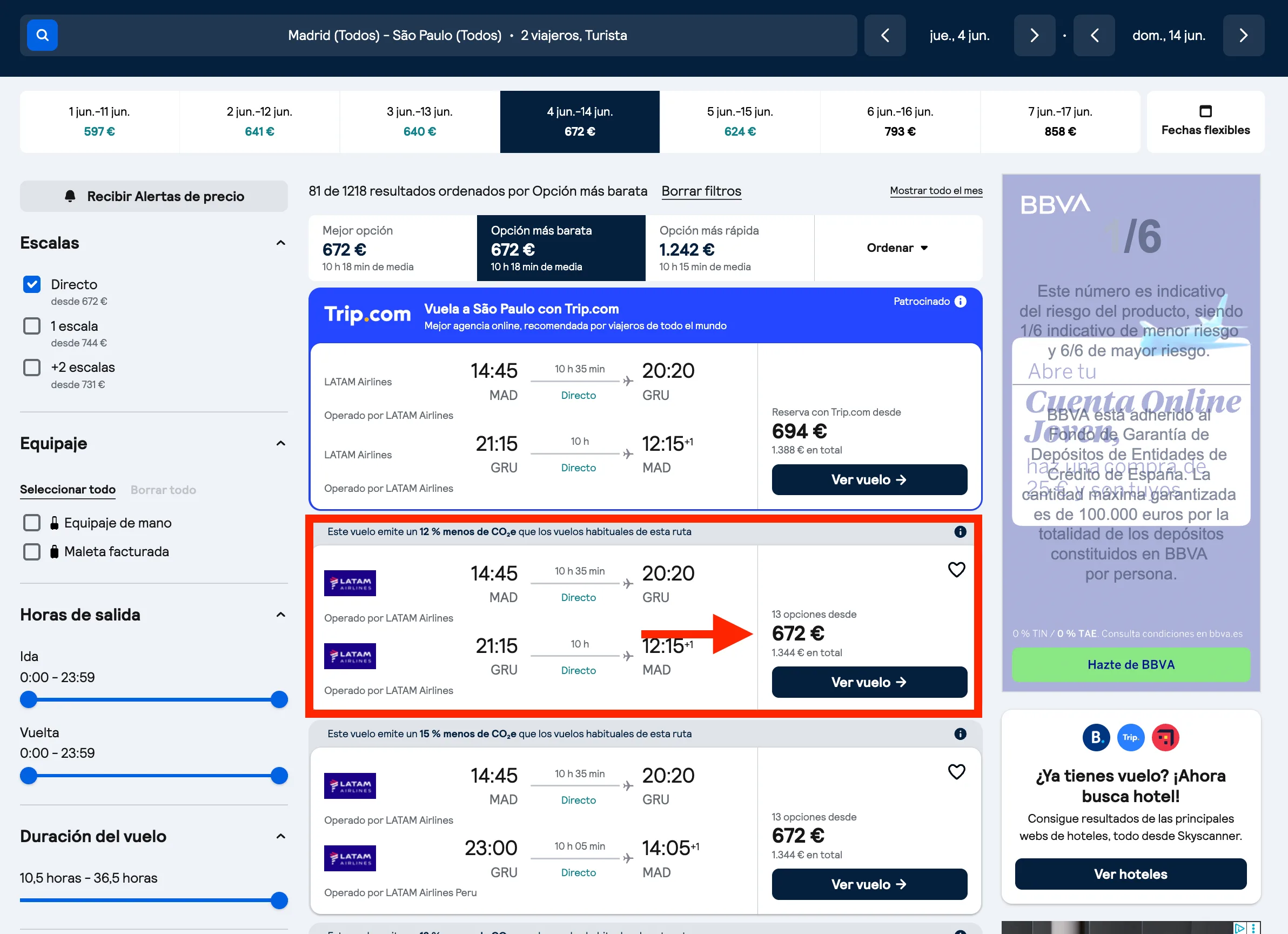The width and height of the screenshot is (1288, 934).
Task: Click the bell icon for price alerts
Action: tap(70, 196)
